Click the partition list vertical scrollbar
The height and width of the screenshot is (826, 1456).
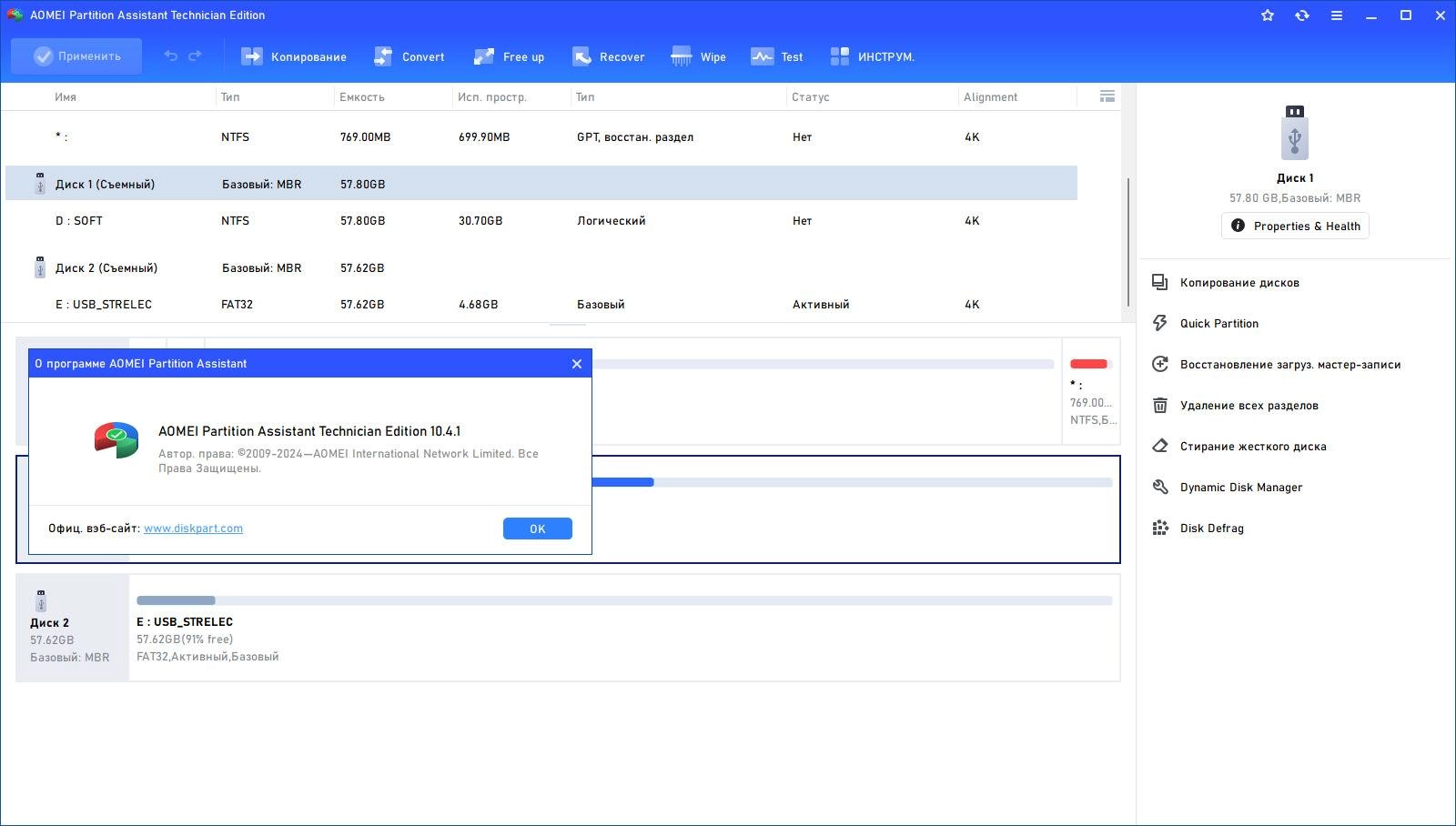coord(1128,241)
